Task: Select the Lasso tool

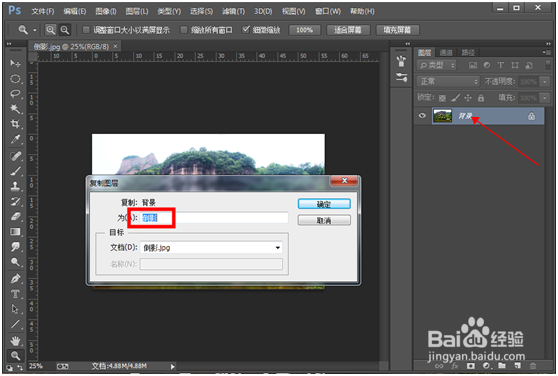Action: click(x=15, y=94)
